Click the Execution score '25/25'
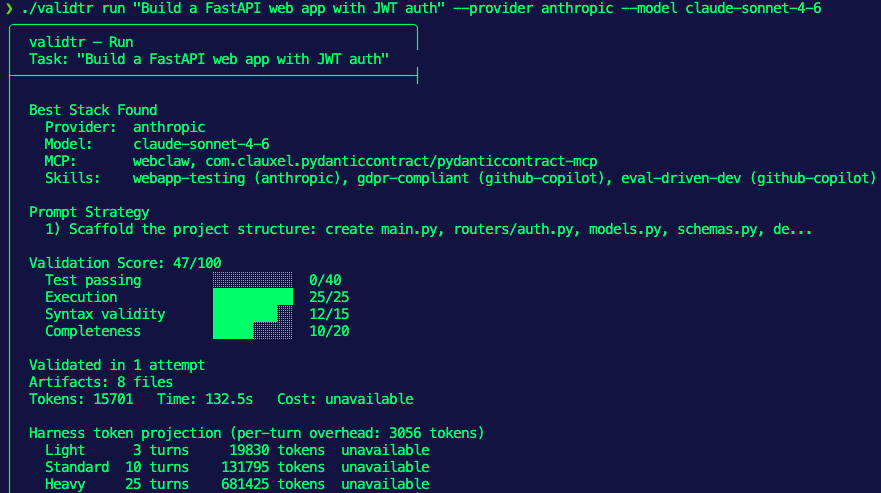The height and width of the screenshot is (493, 881). (x=329, y=297)
